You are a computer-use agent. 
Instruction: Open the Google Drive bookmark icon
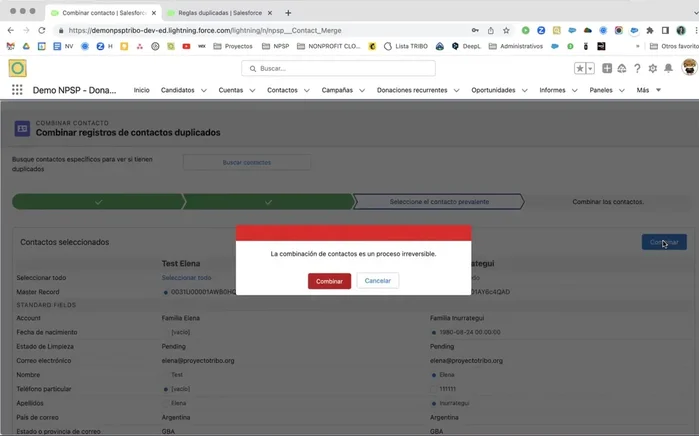[x=26, y=46]
